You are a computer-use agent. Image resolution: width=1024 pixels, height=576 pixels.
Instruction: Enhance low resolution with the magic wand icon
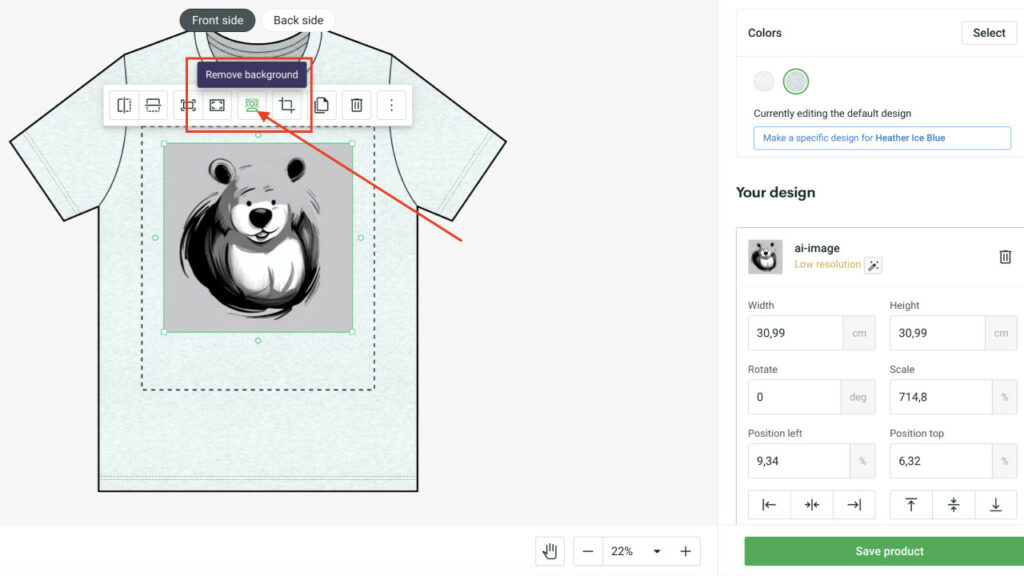point(873,265)
